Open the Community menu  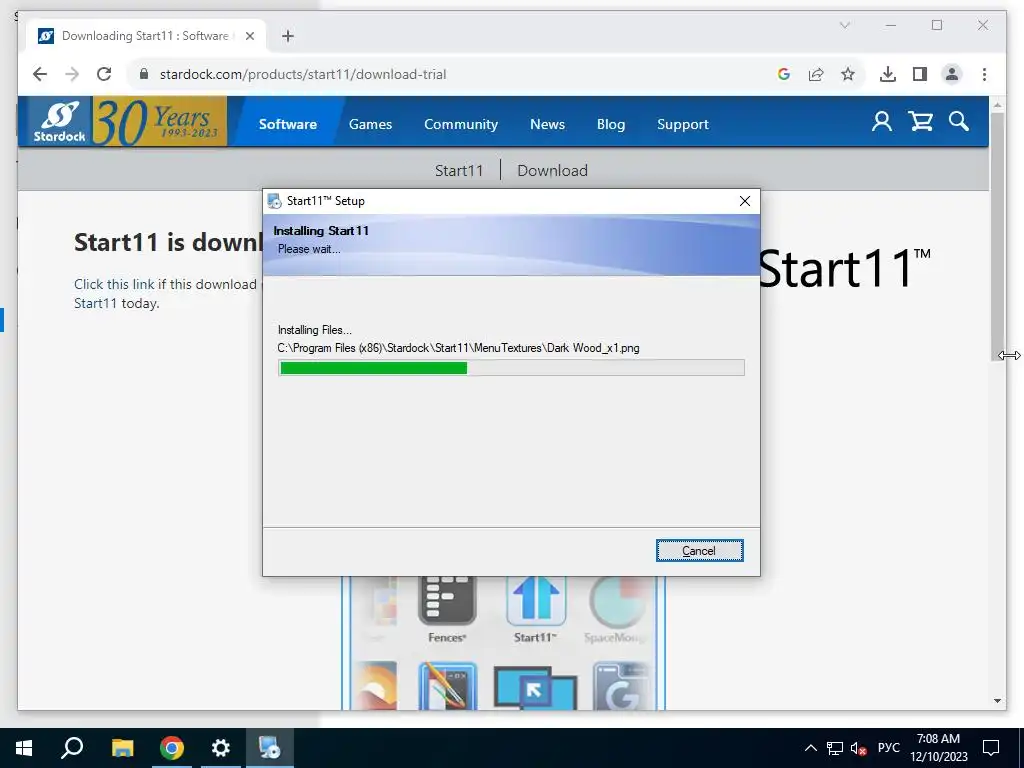pos(460,124)
